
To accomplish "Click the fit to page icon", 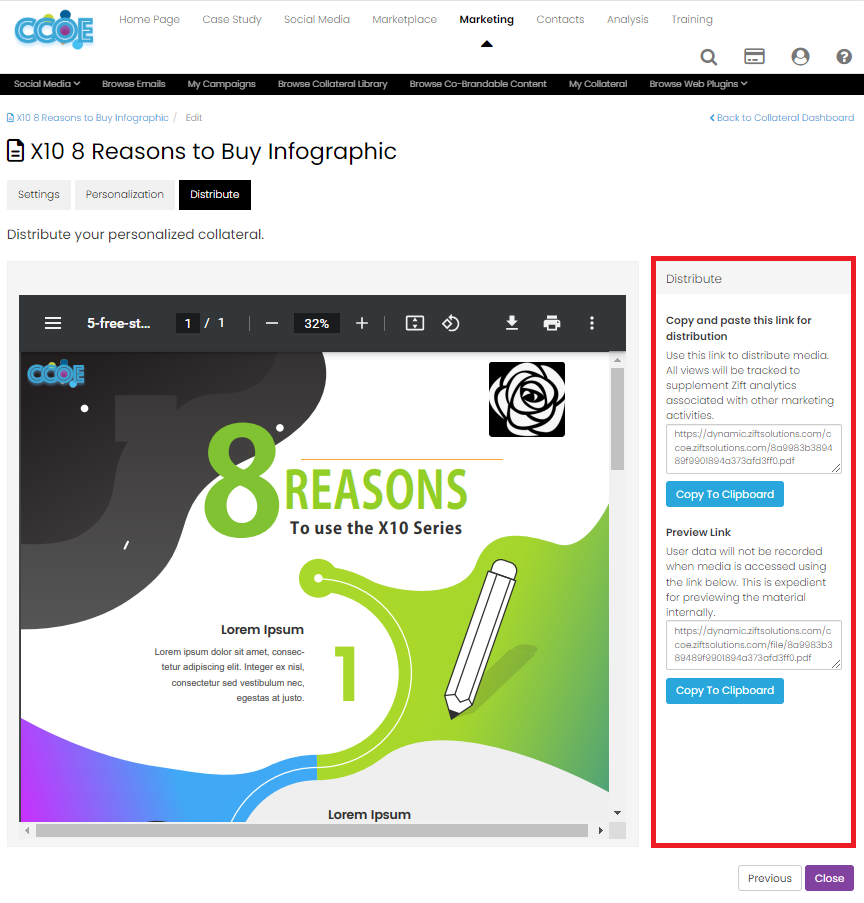I will pos(415,323).
